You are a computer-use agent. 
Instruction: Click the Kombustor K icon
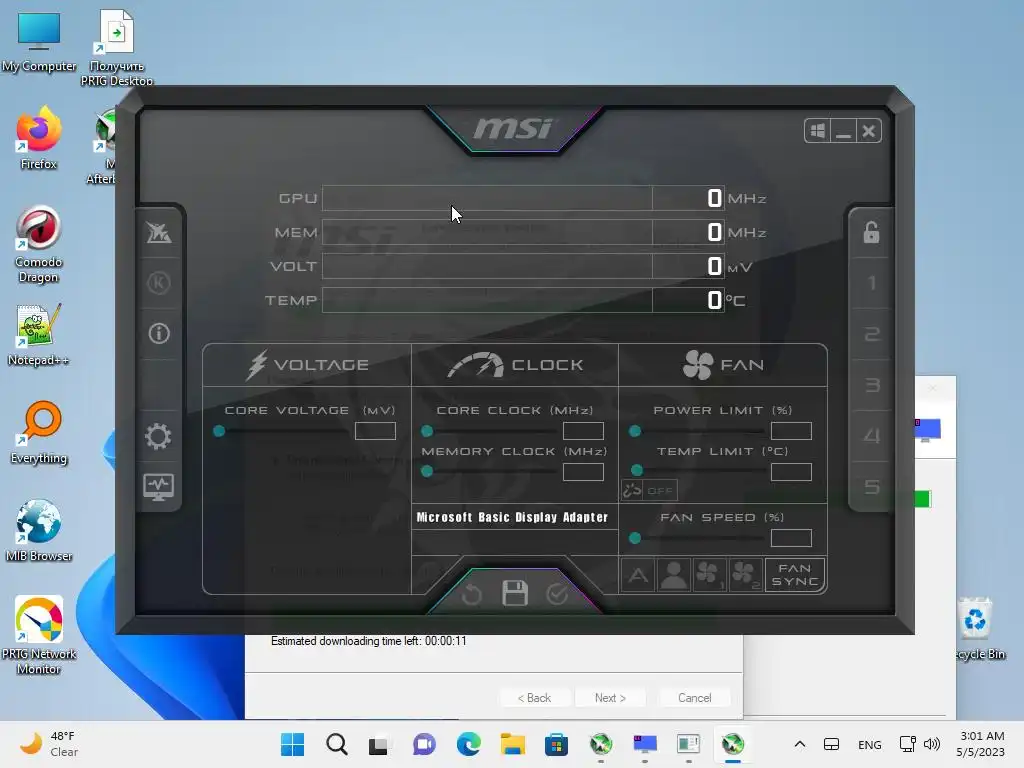(159, 283)
